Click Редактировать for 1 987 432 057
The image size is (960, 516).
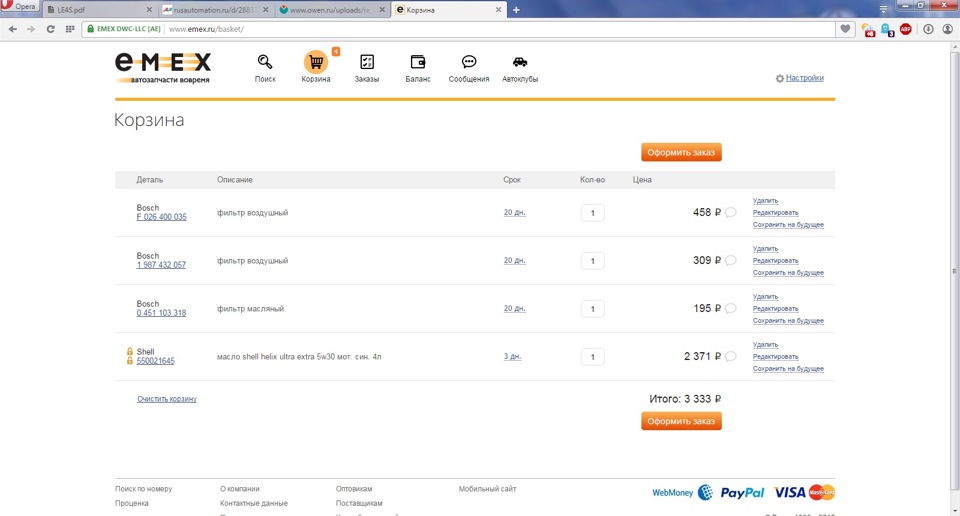point(776,261)
